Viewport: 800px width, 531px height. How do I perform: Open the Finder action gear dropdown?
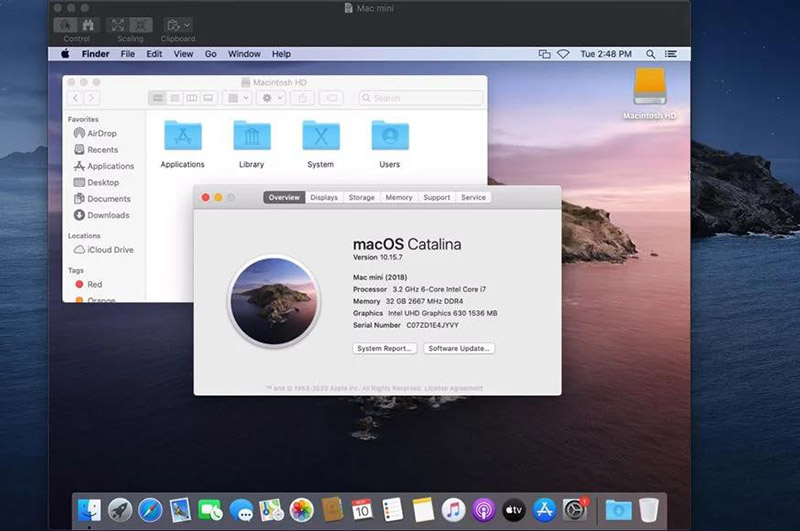271,98
